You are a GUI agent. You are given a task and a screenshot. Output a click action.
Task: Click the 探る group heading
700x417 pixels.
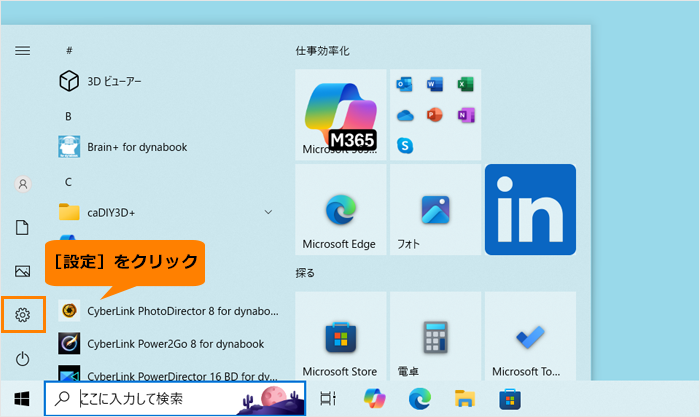(305, 273)
